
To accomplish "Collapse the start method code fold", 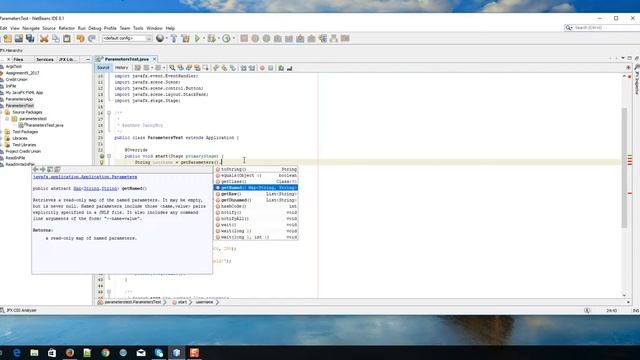I will click(109, 156).
